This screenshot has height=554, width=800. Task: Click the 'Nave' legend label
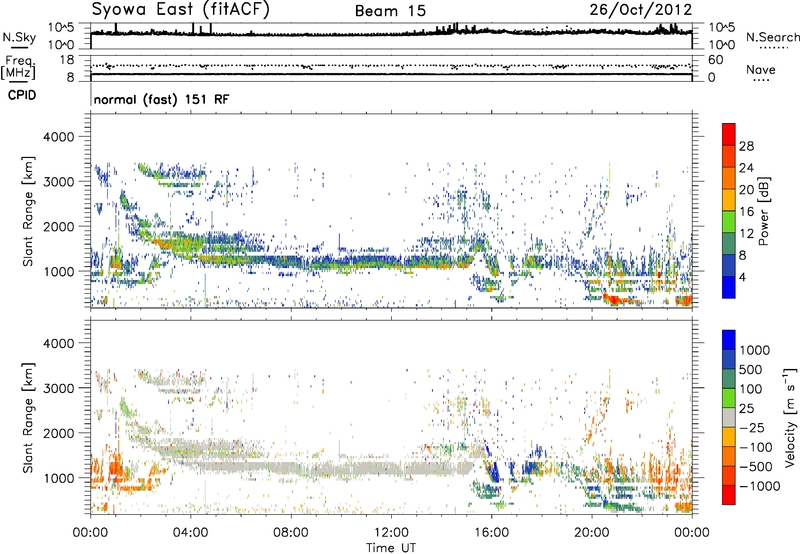pyautogui.click(x=761, y=69)
